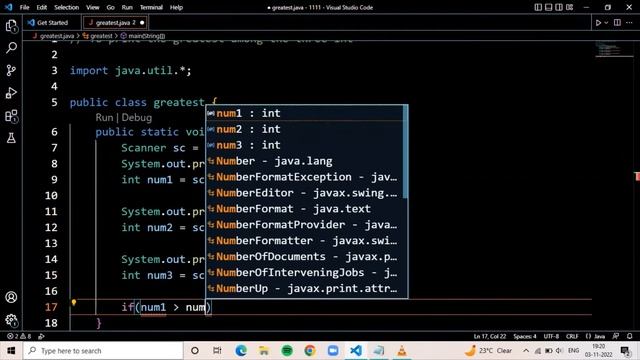Click UTF-8 encoding in status bar

(551, 336)
